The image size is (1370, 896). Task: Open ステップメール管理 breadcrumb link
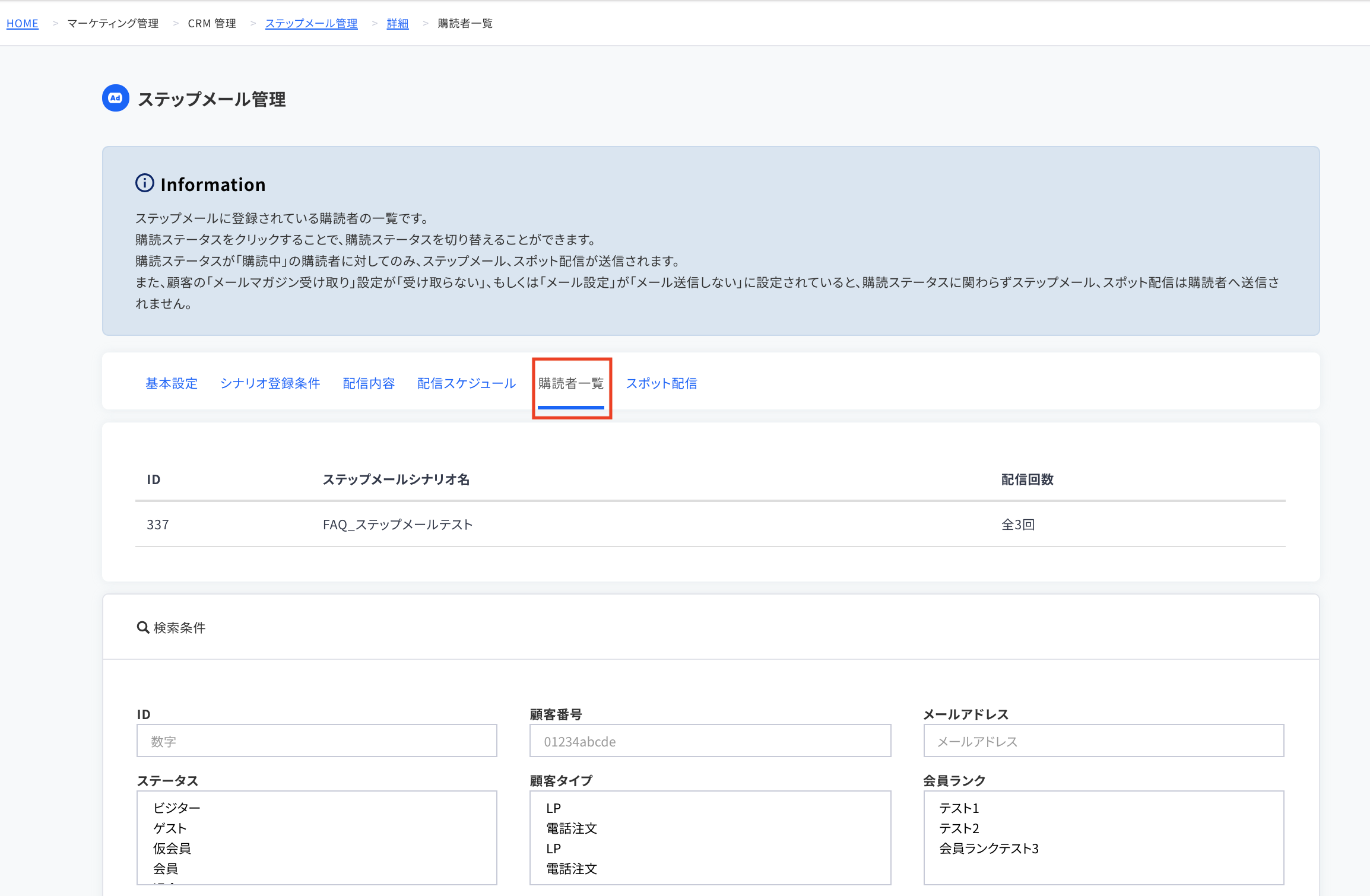[311, 23]
